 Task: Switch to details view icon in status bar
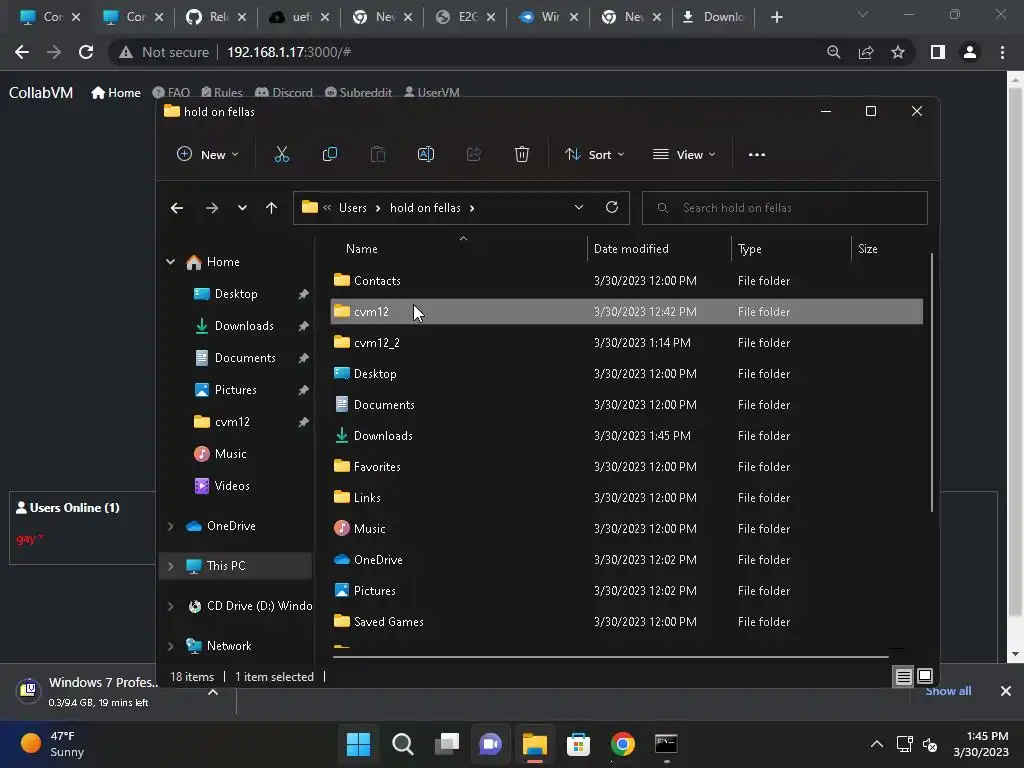903,677
